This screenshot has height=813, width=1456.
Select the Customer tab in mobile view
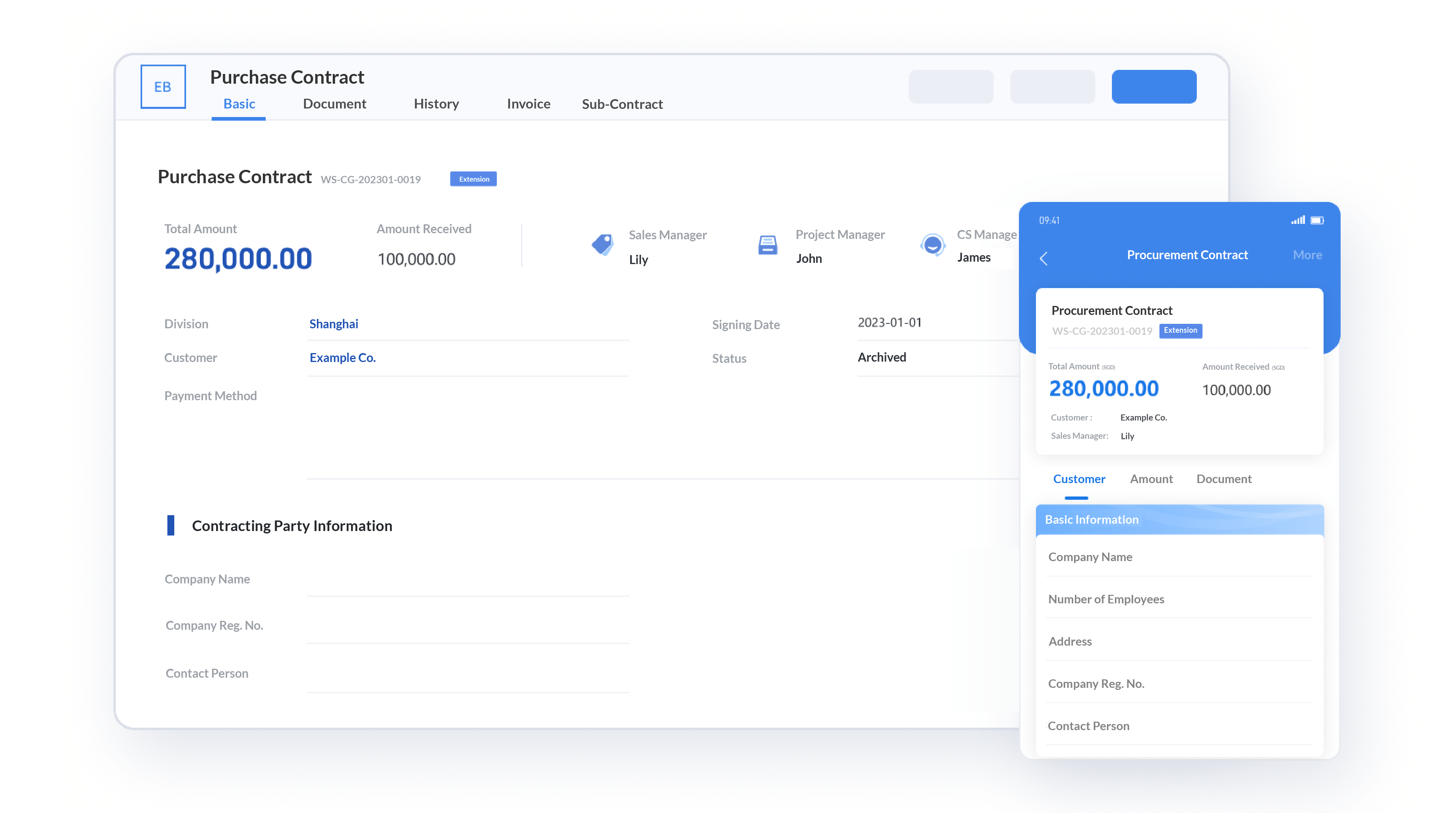(1079, 479)
